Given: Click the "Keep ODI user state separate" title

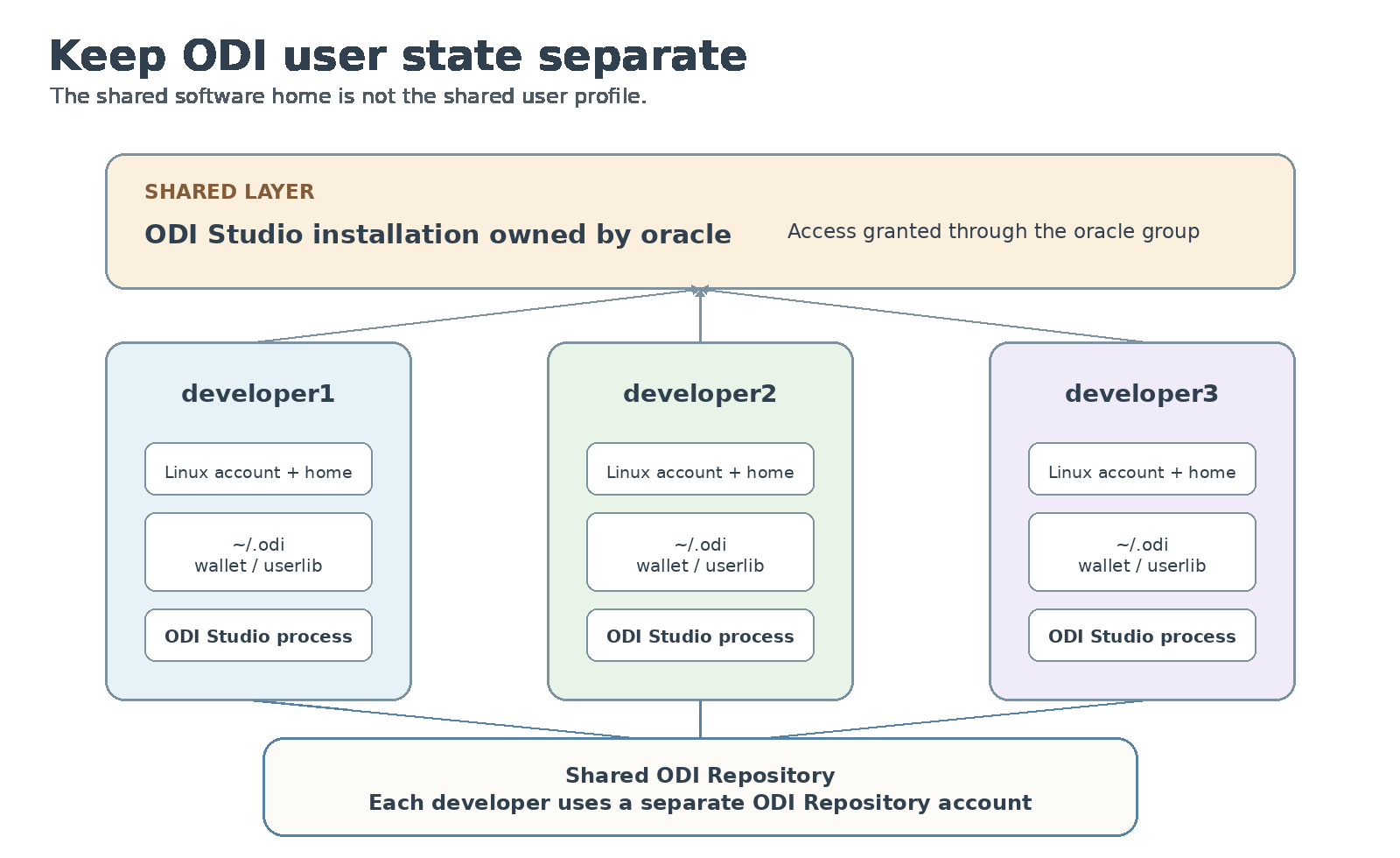Looking at the screenshot, I should click(398, 56).
